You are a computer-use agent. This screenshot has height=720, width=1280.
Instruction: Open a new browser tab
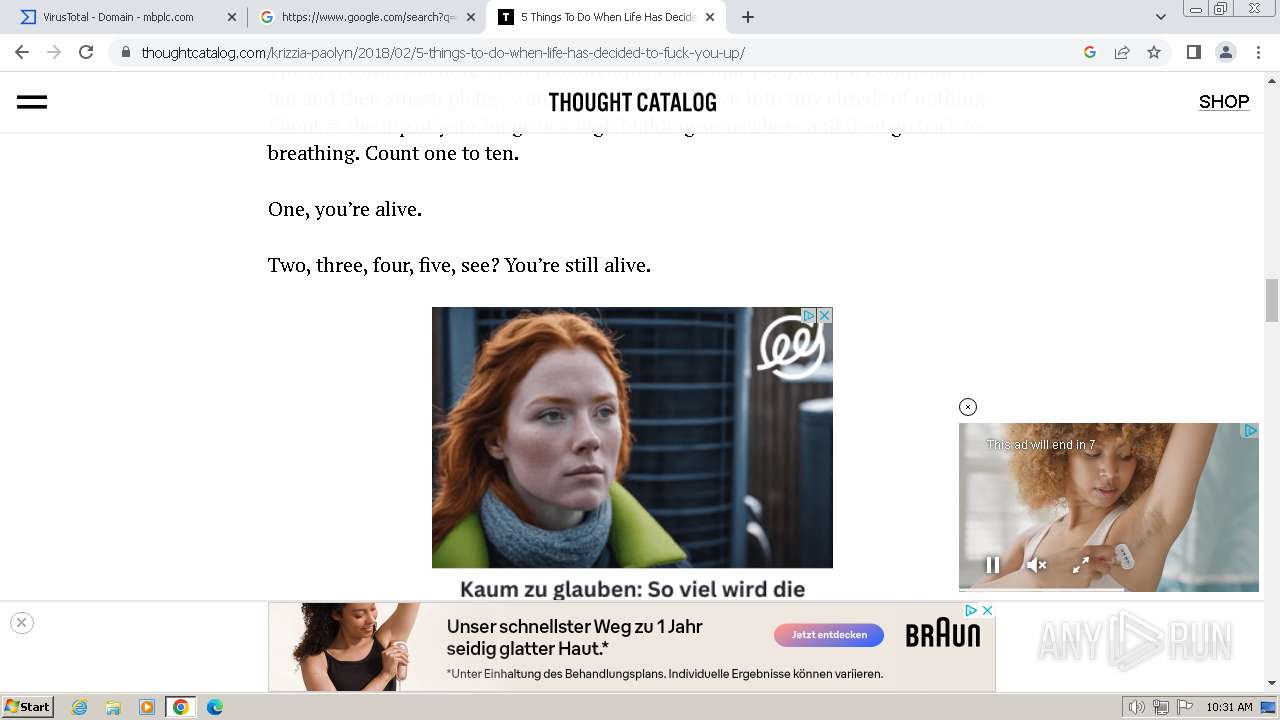(x=747, y=17)
